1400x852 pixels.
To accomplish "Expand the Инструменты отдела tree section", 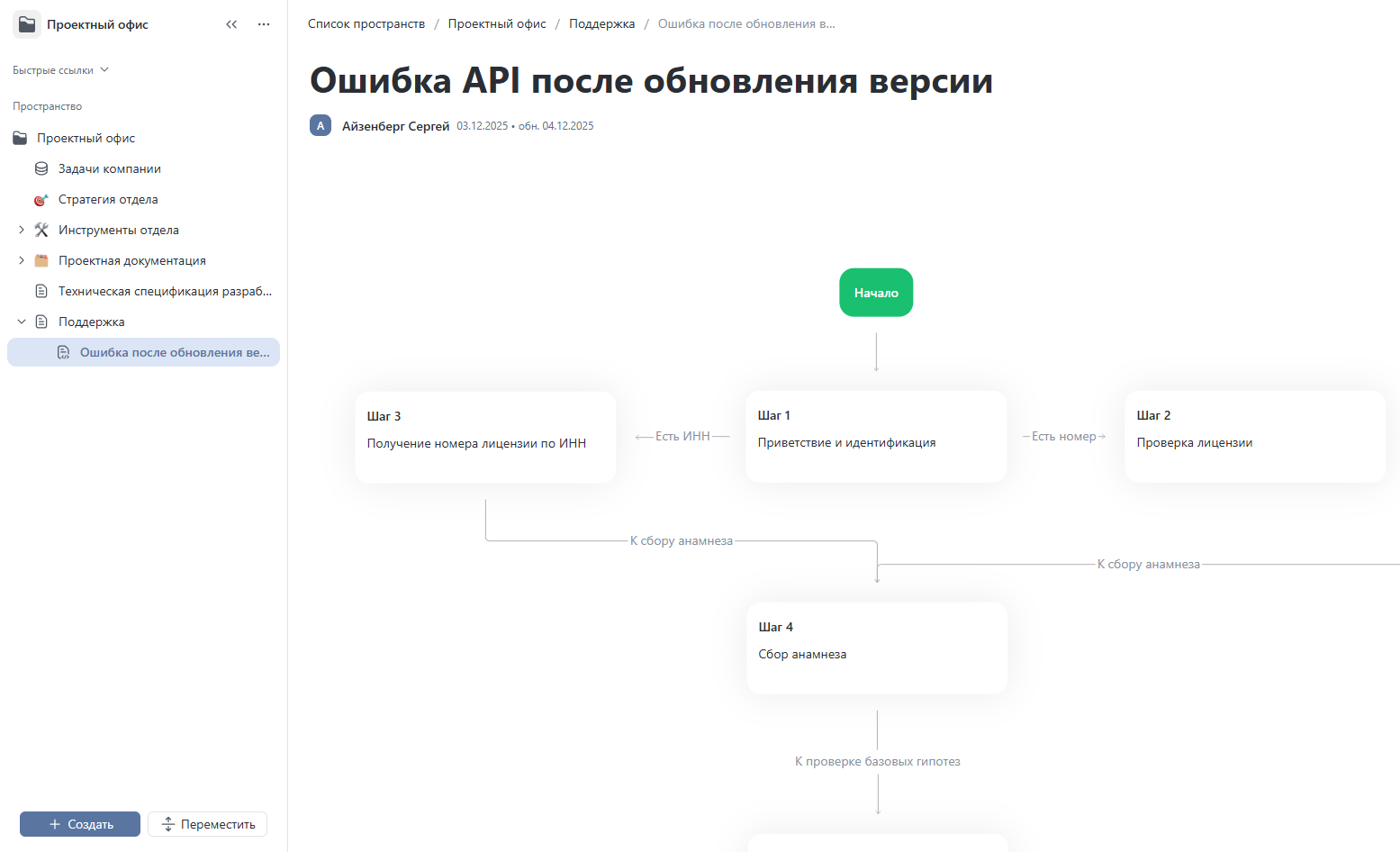I will 22,230.
